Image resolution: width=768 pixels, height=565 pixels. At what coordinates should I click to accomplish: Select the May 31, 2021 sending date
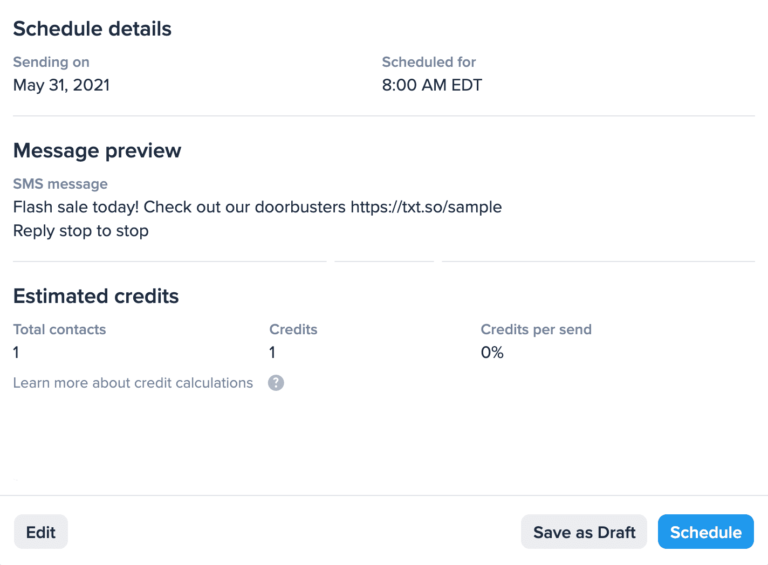pos(61,85)
